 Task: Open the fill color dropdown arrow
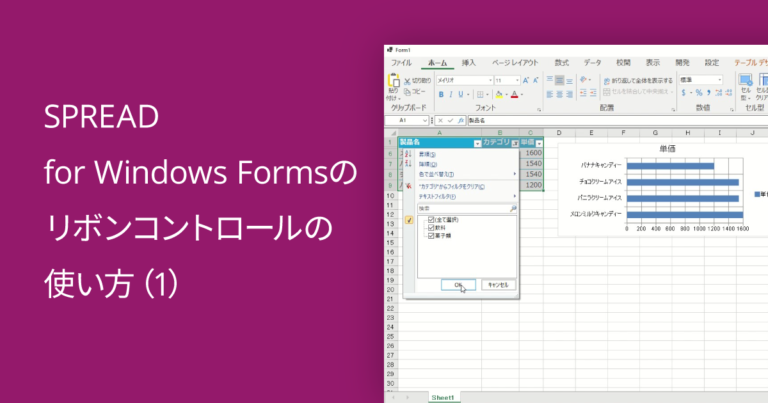pyautogui.click(x=506, y=95)
